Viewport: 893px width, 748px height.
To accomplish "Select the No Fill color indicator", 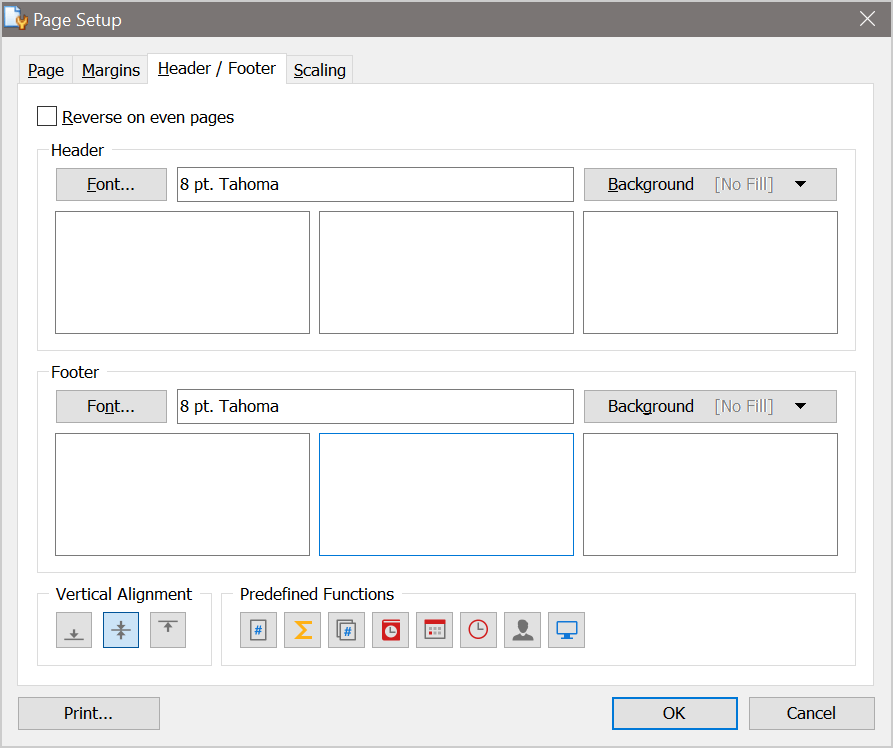I will pos(743,184).
